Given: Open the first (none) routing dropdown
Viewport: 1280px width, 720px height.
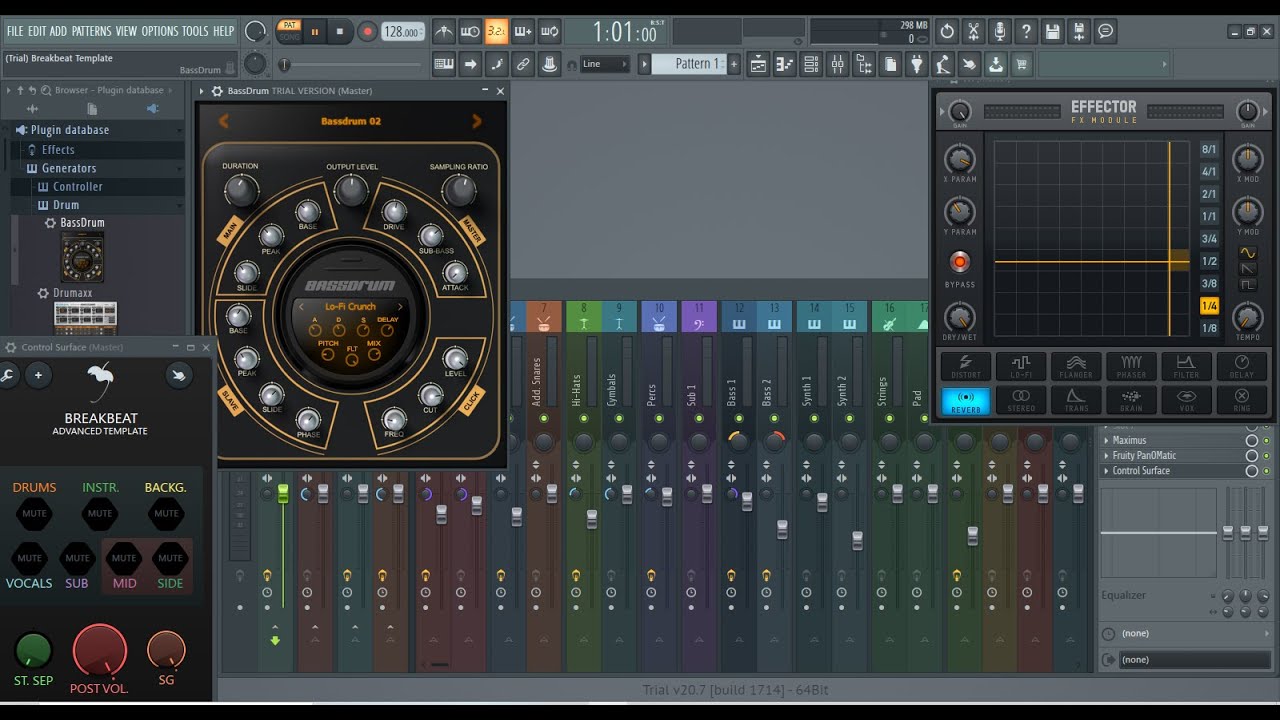Looking at the screenshot, I should tap(1187, 633).
